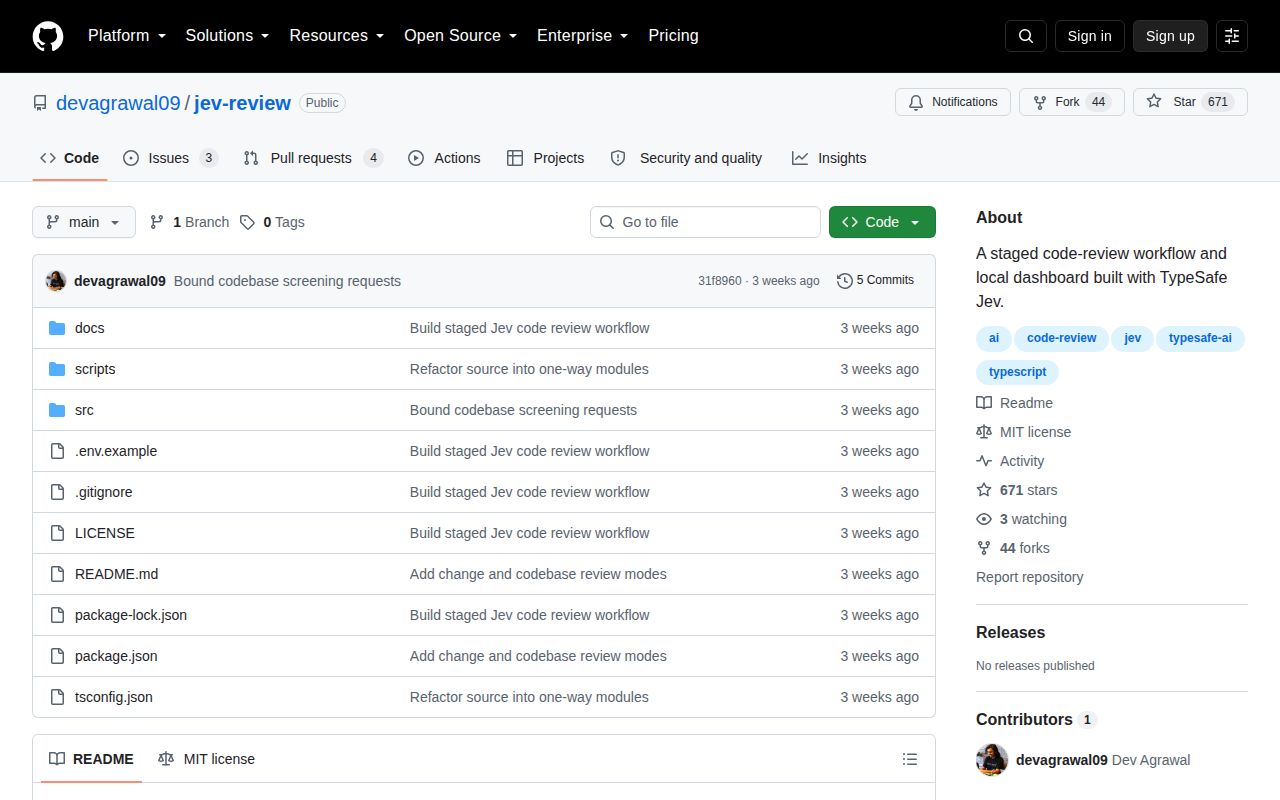The width and height of the screenshot is (1280, 800).
Task: Click the Readme book icon in About
Action: coord(984,403)
